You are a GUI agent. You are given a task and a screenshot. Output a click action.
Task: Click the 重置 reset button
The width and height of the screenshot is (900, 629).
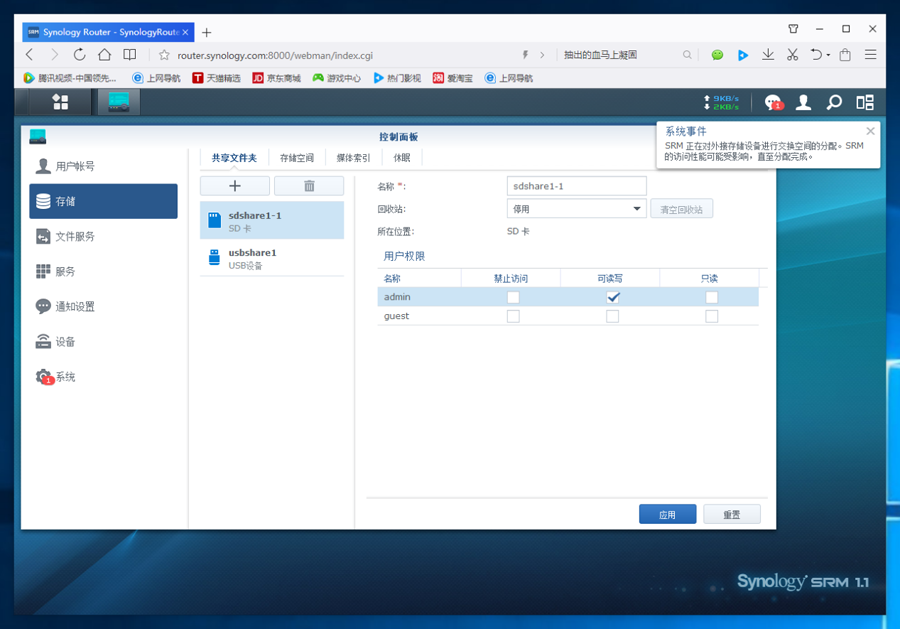(x=731, y=515)
